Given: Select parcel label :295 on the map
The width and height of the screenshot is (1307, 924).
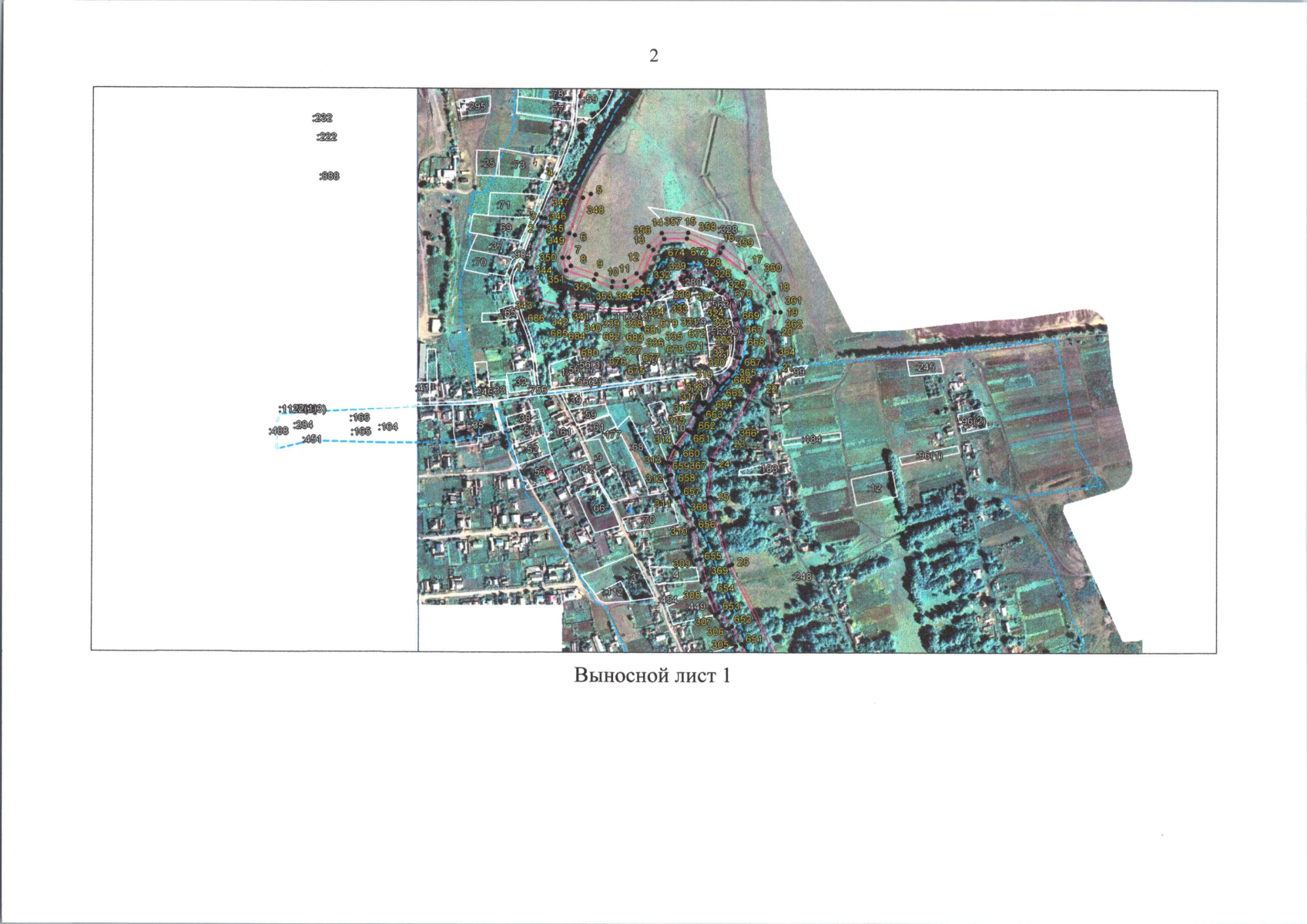Looking at the screenshot, I should click(x=476, y=106).
